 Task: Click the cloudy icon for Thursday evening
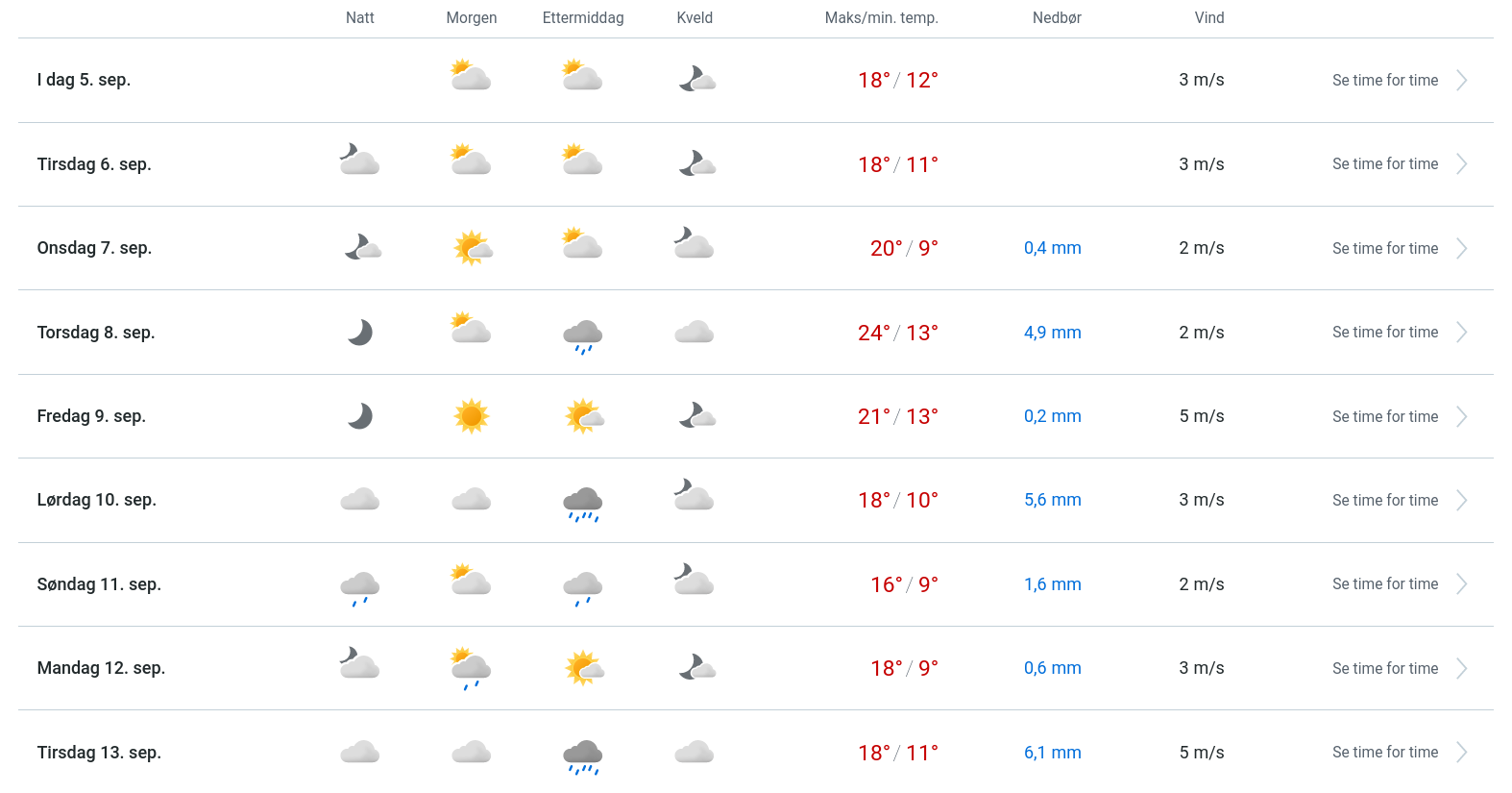pos(695,333)
